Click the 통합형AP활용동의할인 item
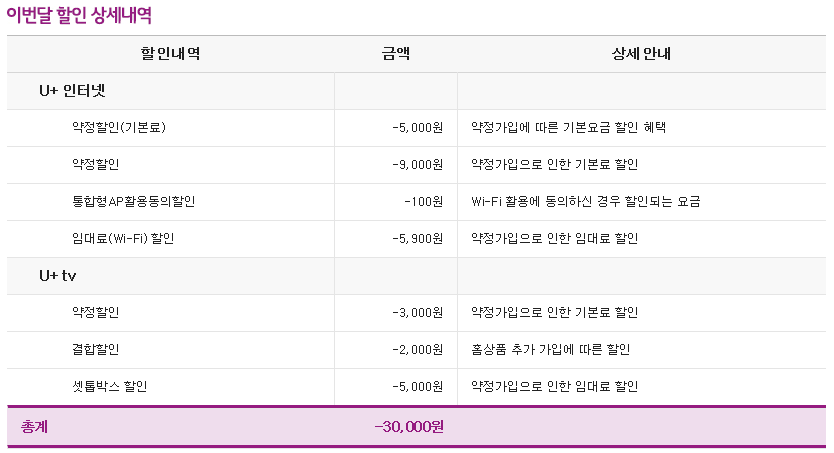This screenshot has height=453, width=834. point(133,202)
